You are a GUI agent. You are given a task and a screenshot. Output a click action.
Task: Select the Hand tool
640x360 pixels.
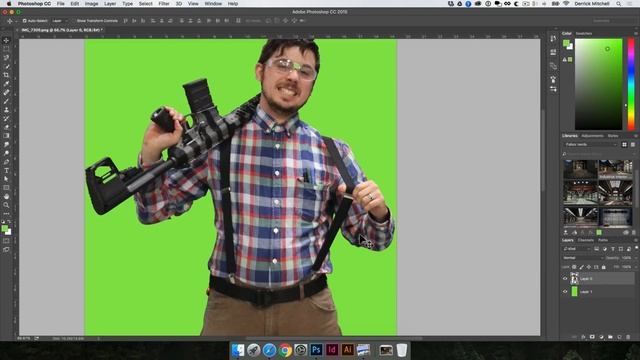pos(6,196)
